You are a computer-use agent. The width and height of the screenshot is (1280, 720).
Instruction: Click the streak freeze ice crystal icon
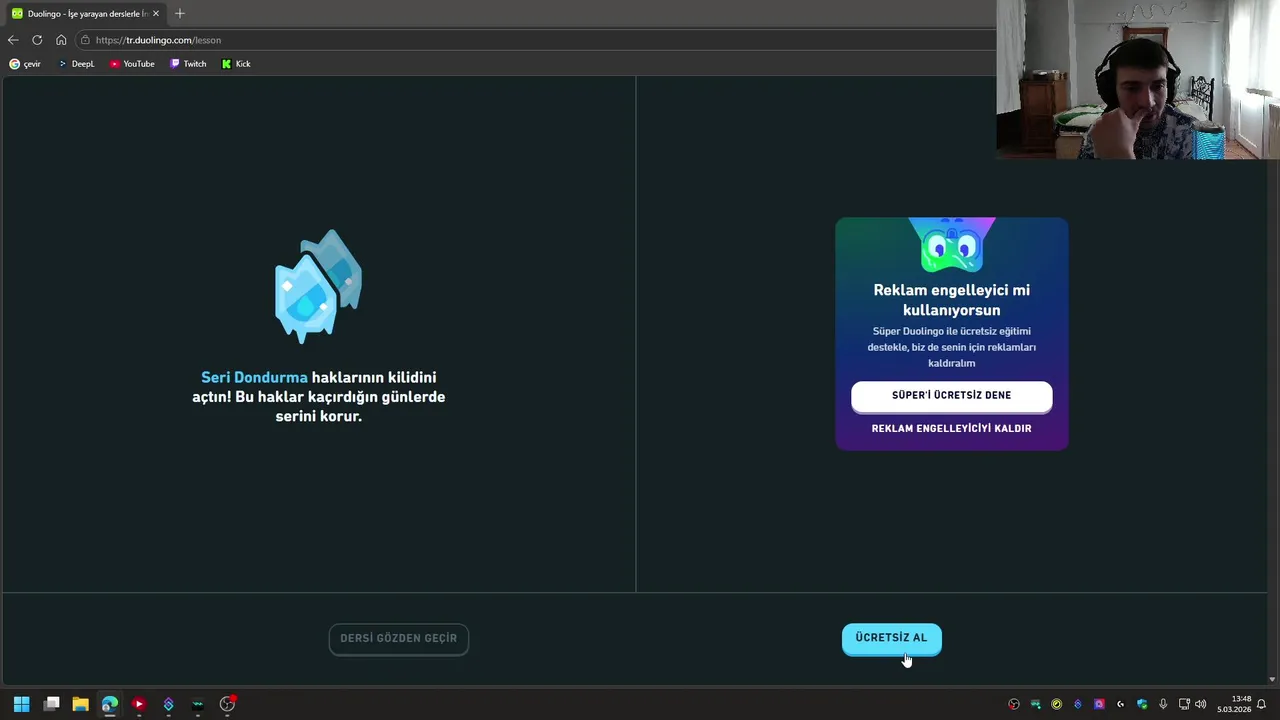point(318,286)
